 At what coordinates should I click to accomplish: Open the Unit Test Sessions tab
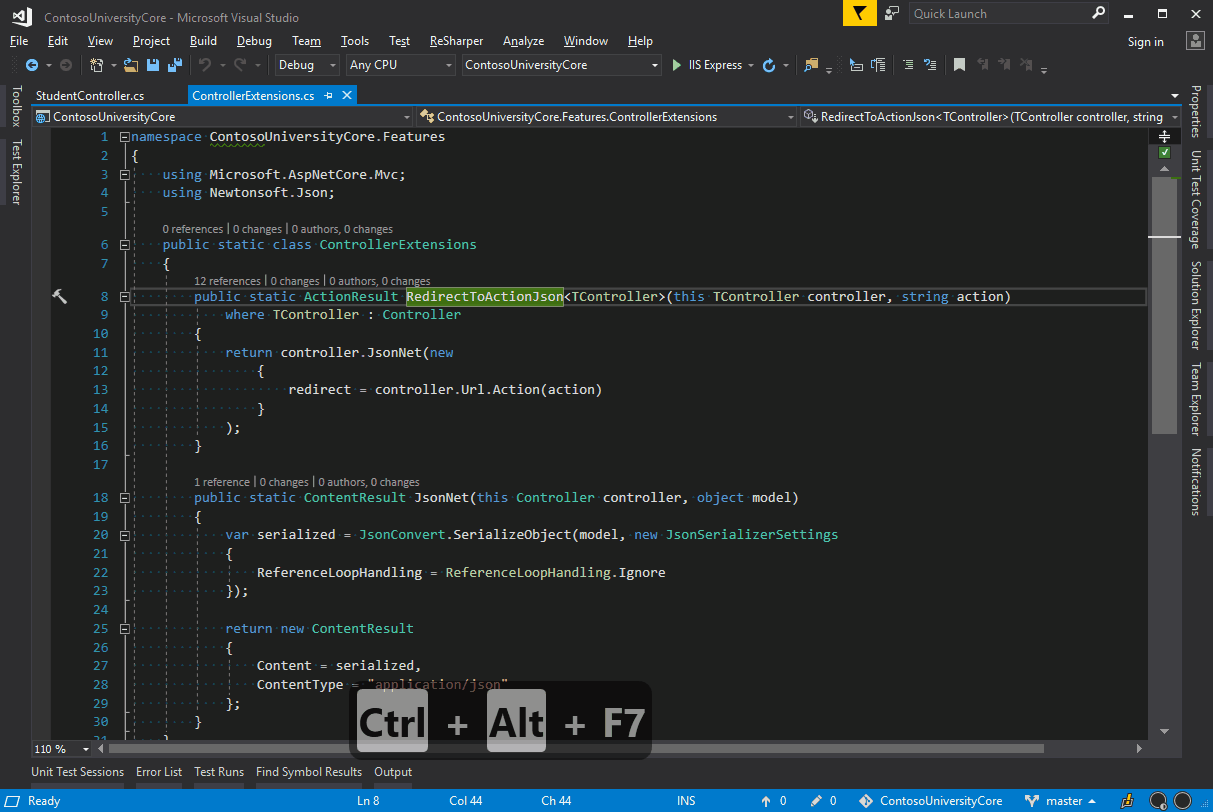(x=77, y=772)
